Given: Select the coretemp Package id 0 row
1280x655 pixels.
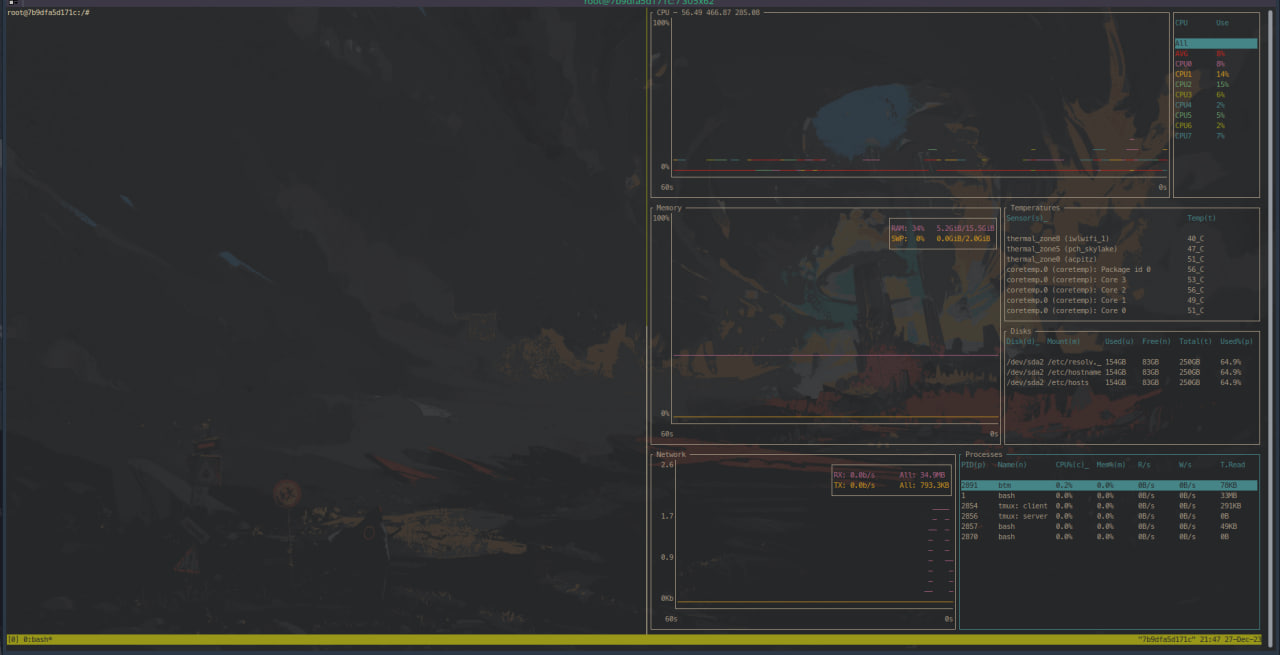Looking at the screenshot, I should coord(1132,269).
